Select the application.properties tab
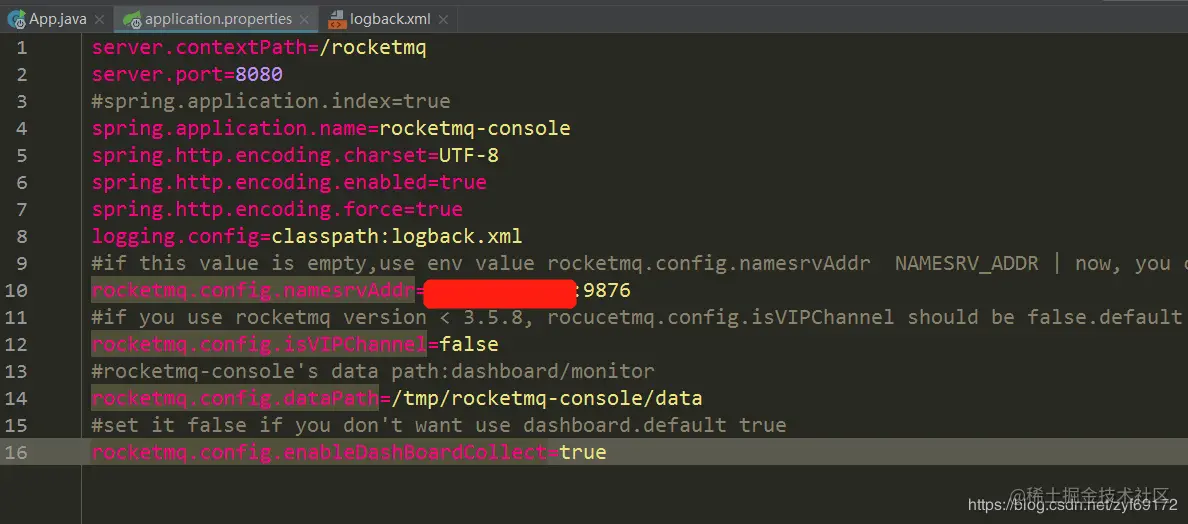Viewport: 1188px width, 524px height. point(218,19)
